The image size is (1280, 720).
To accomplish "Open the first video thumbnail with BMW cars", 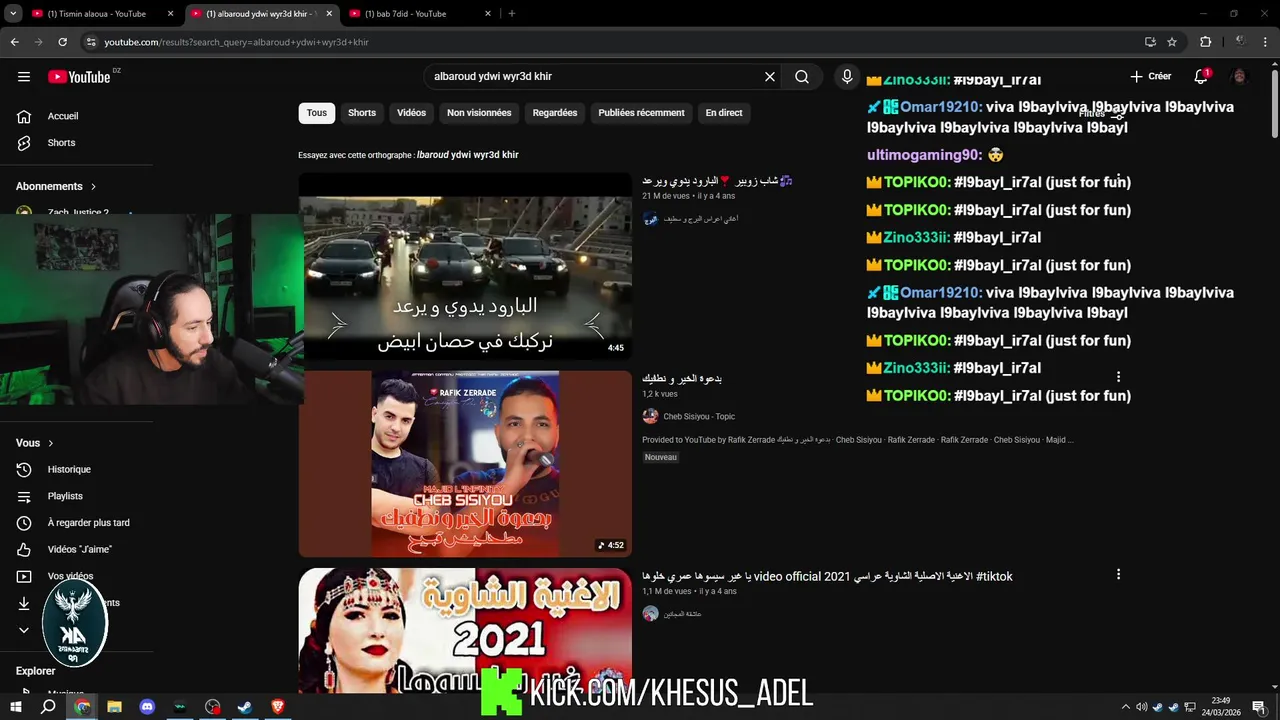I will pos(465,266).
